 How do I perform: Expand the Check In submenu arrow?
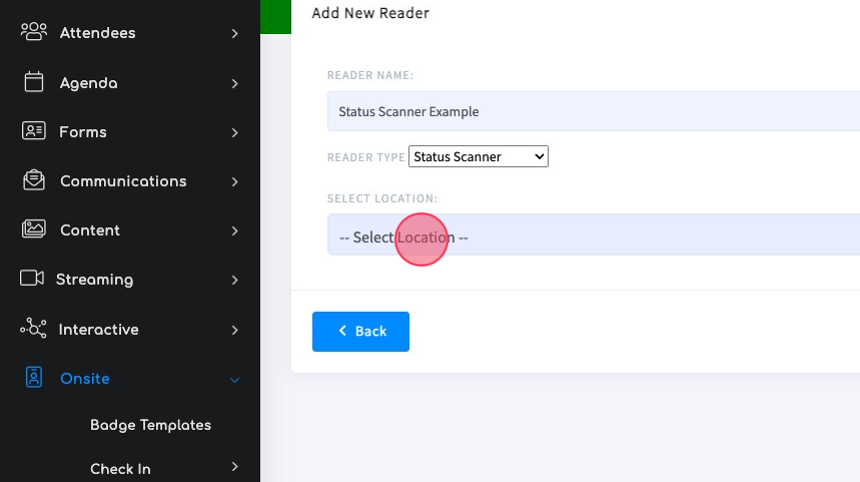tap(235, 467)
